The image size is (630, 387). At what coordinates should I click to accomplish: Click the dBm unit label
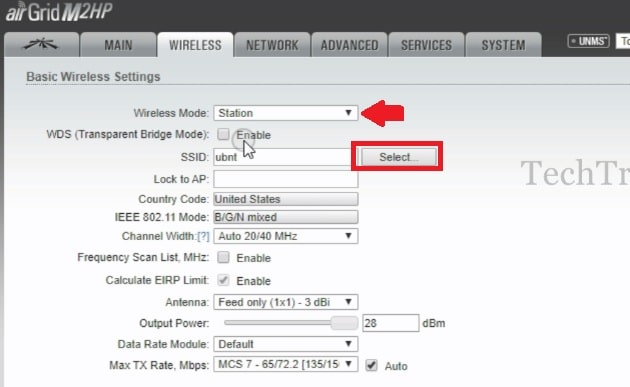tap(434, 323)
